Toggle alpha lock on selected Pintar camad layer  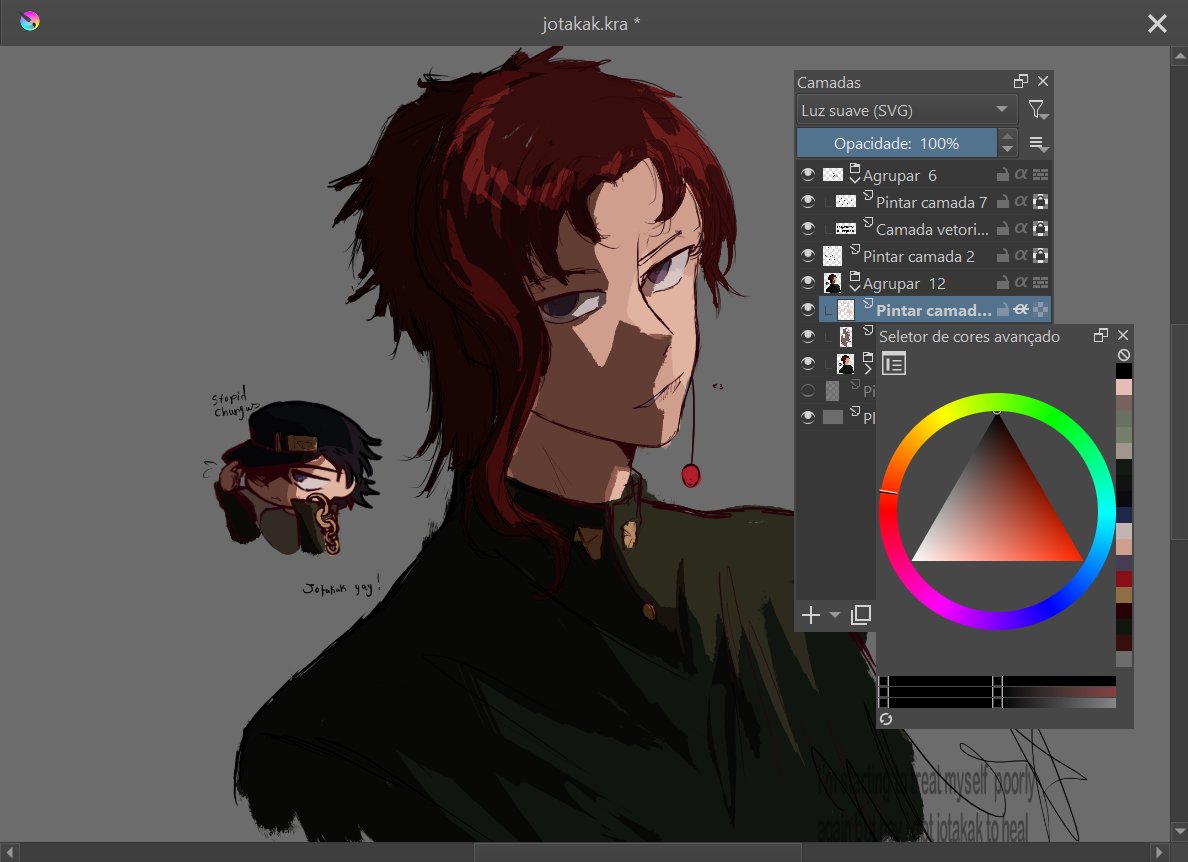point(1040,309)
